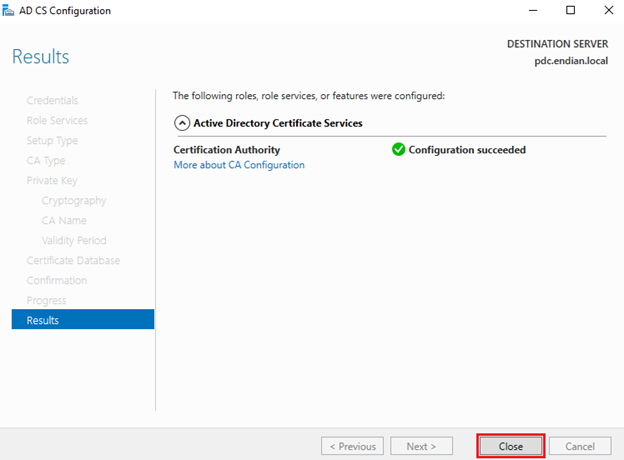
Task: Click the AD CS Configuration title bar icon
Action: (x=8, y=10)
